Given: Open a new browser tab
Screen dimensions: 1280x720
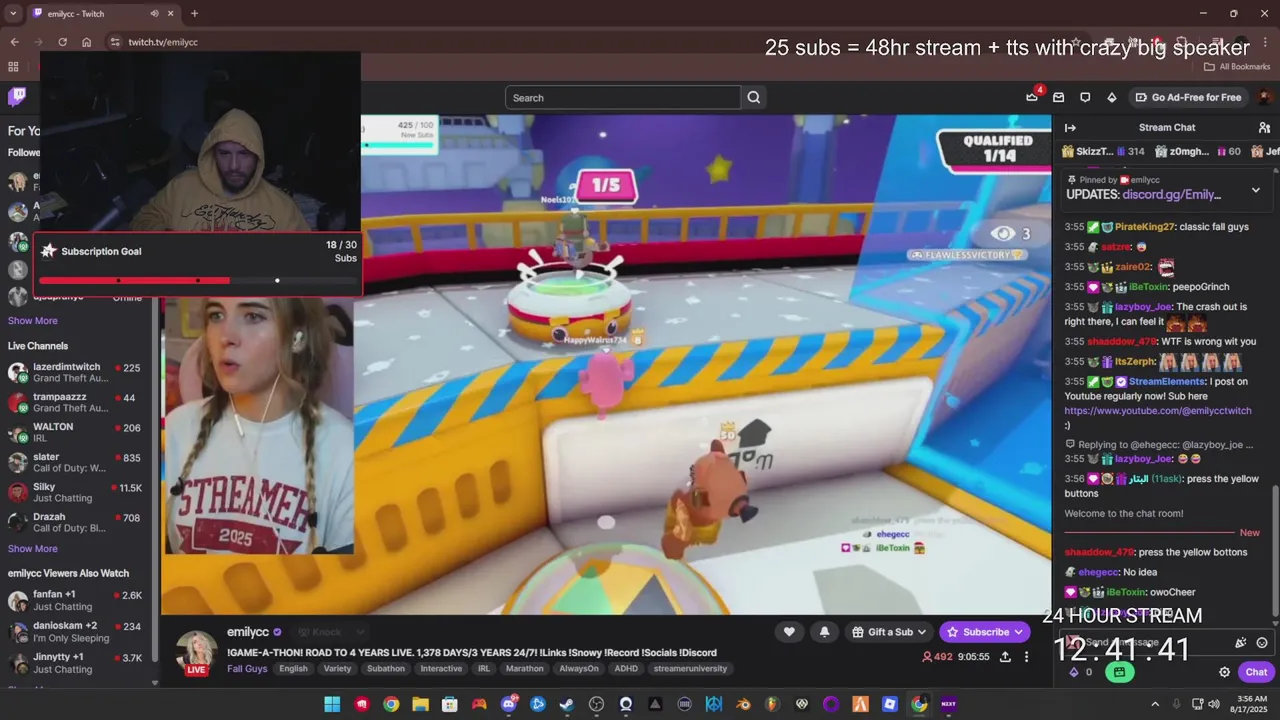Looking at the screenshot, I should pyautogui.click(x=194, y=14).
